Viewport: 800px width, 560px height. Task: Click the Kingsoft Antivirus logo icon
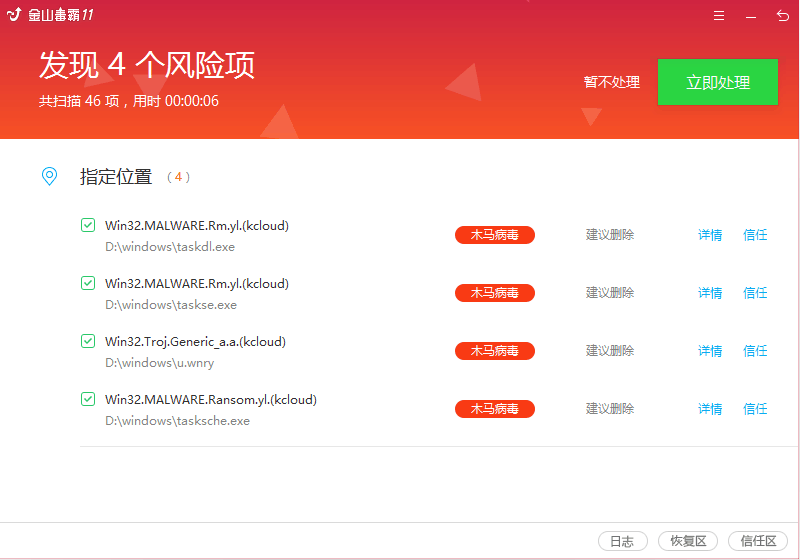click(x=14, y=14)
